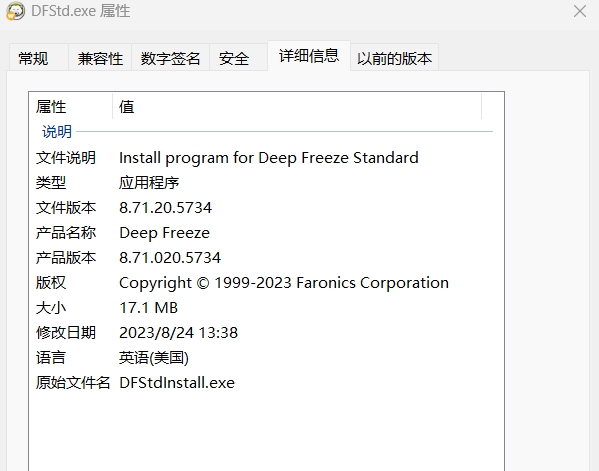Click the product version value 8.71.020.5734

point(170,257)
